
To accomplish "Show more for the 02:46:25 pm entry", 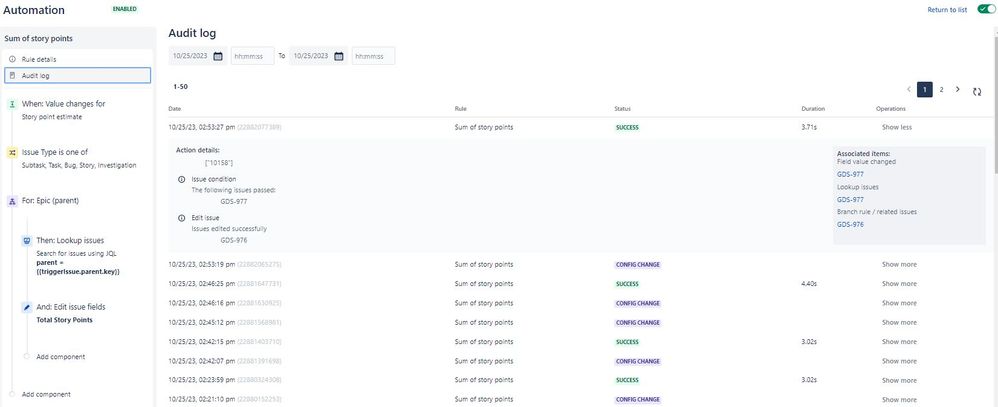I will coord(899,284).
